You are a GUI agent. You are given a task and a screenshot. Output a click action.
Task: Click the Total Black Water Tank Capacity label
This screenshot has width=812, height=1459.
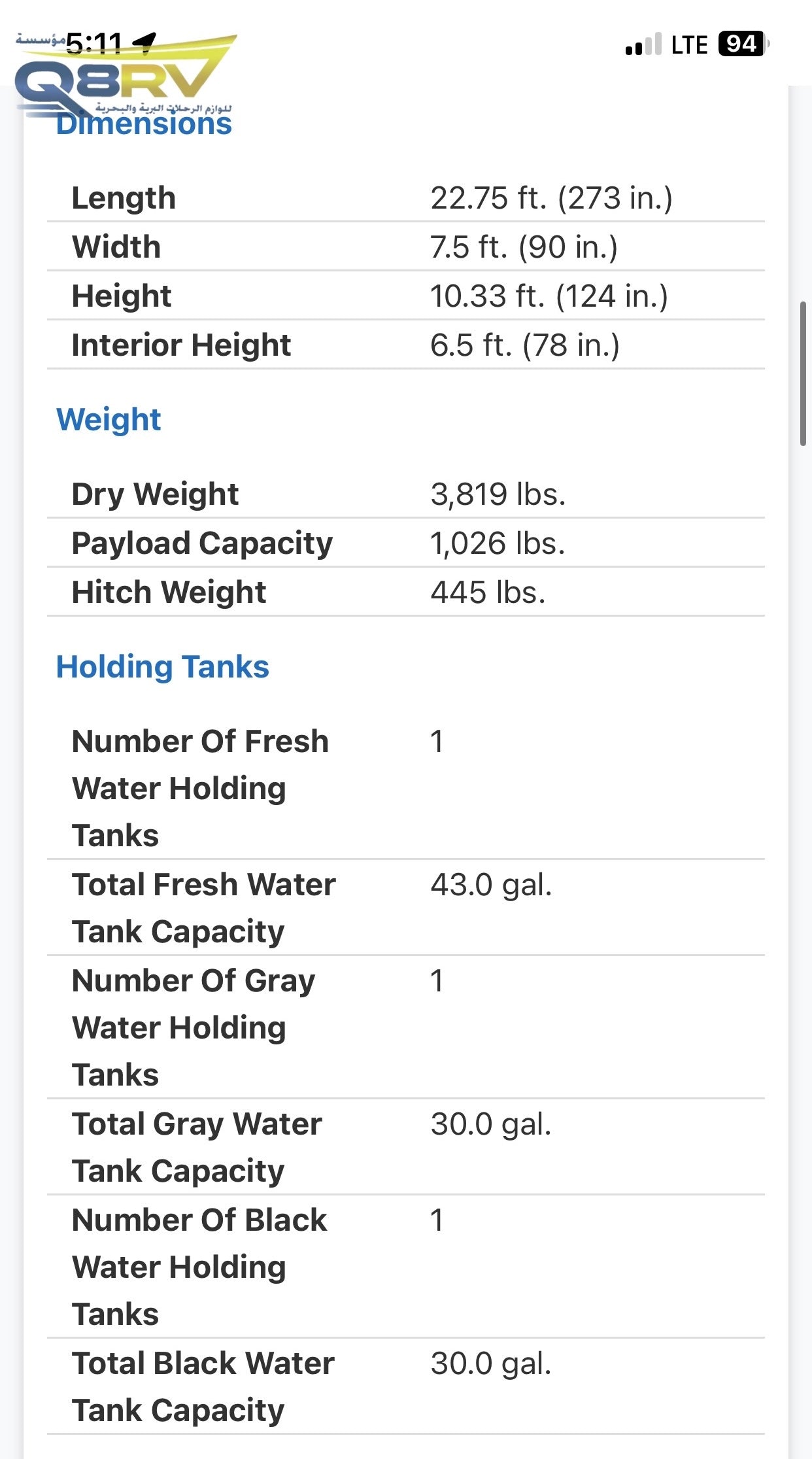(x=203, y=1386)
